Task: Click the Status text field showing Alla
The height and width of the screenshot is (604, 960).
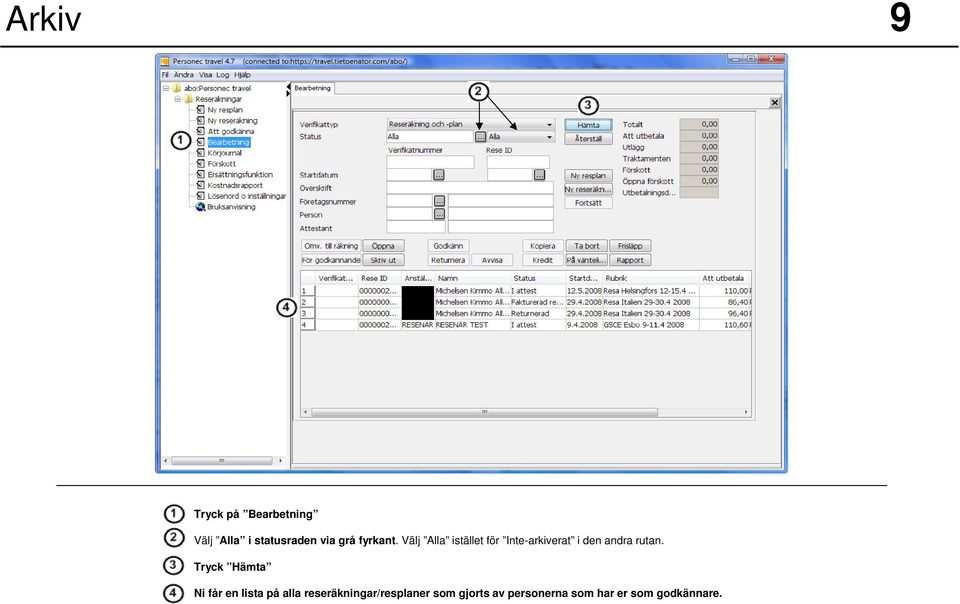Action: tap(430, 136)
